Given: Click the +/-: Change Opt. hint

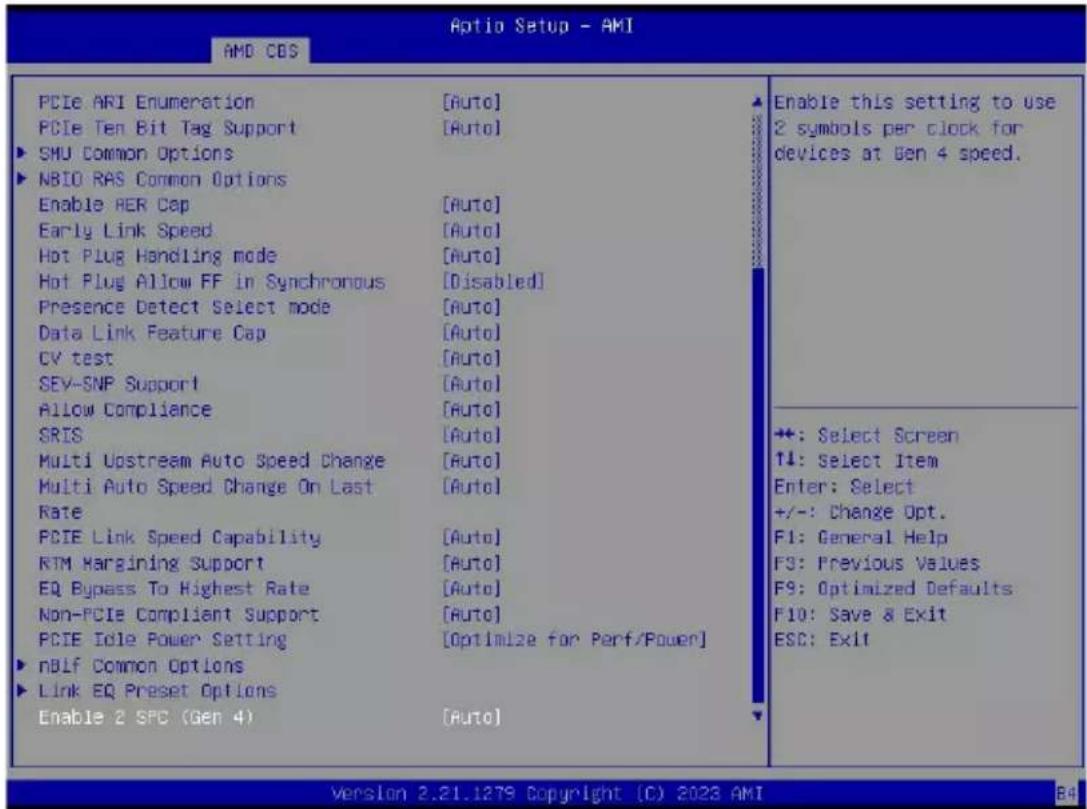Looking at the screenshot, I should tap(860, 512).
